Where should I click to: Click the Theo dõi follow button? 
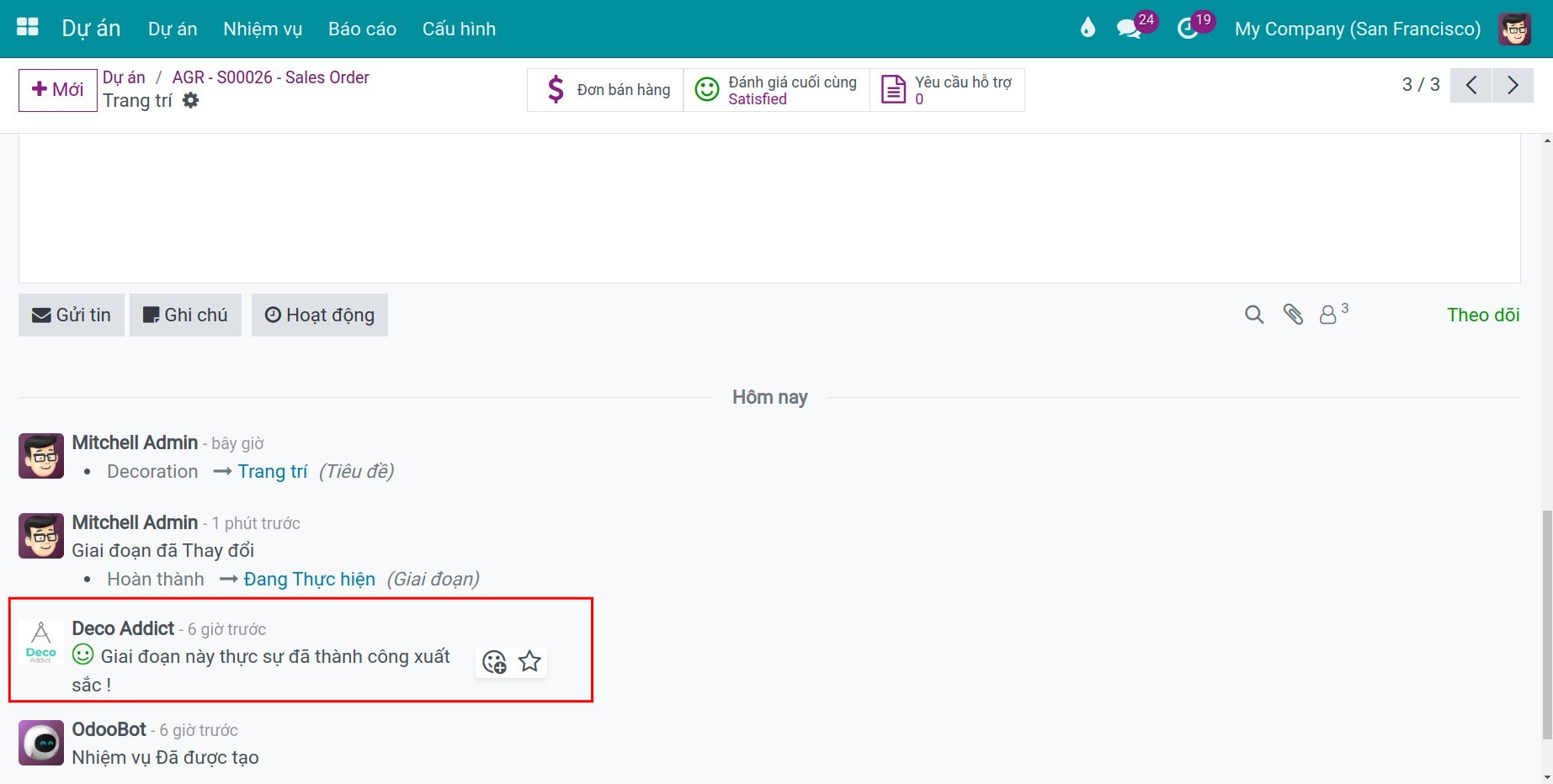(1483, 315)
